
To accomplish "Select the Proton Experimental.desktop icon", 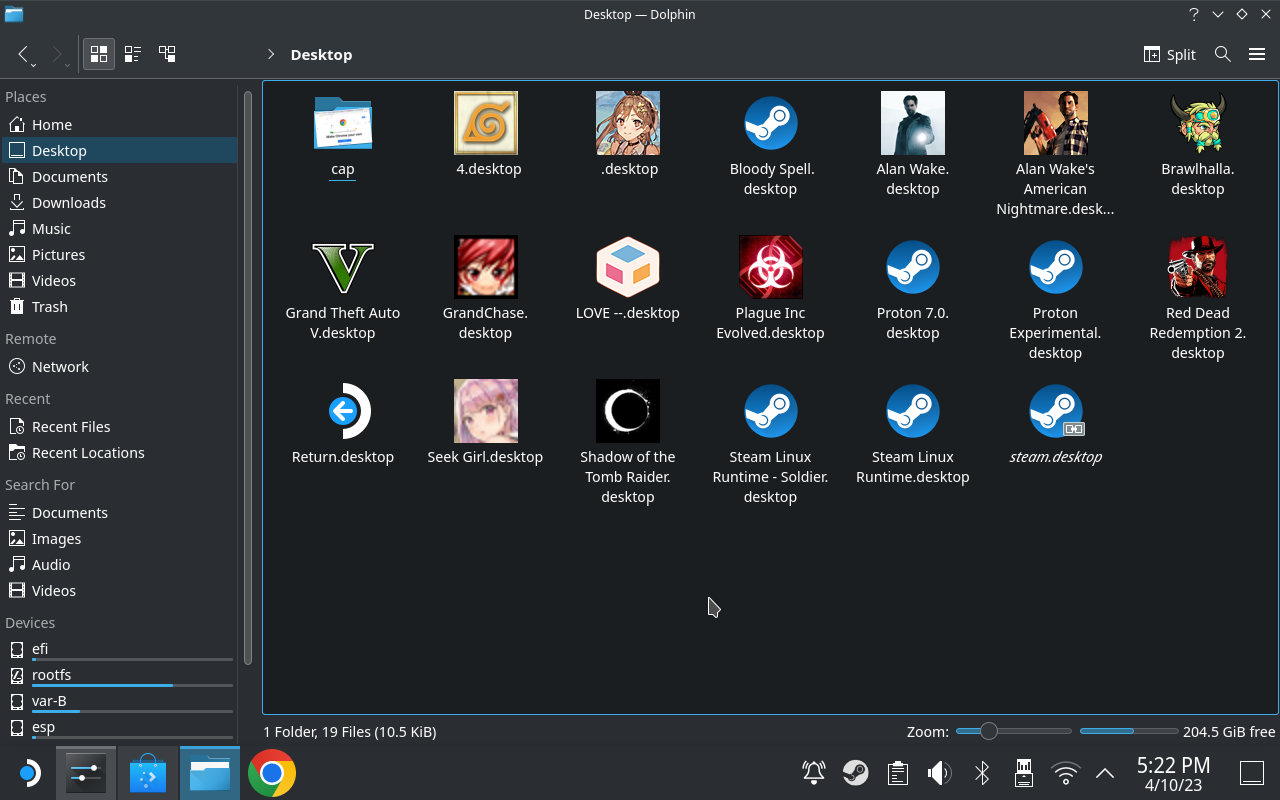I will [x=1055, y=267].
